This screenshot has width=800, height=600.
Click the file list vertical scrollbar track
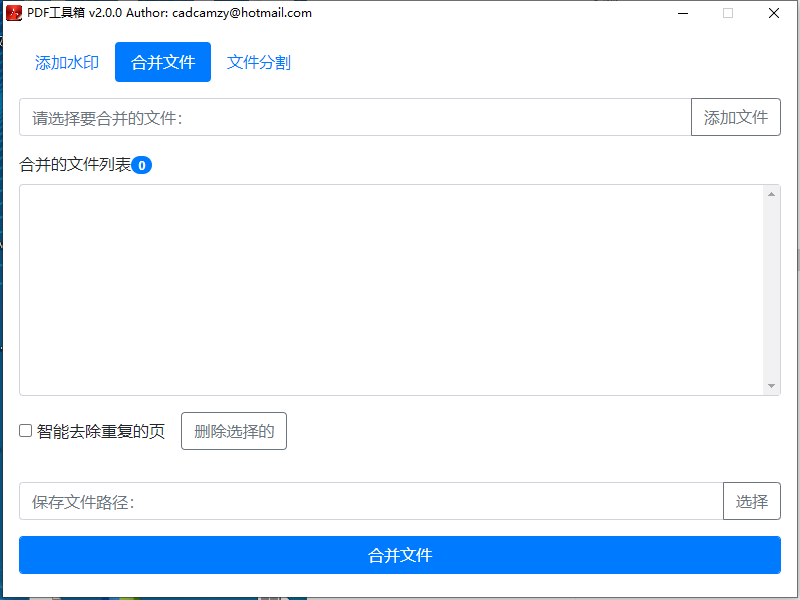point(772,290)
